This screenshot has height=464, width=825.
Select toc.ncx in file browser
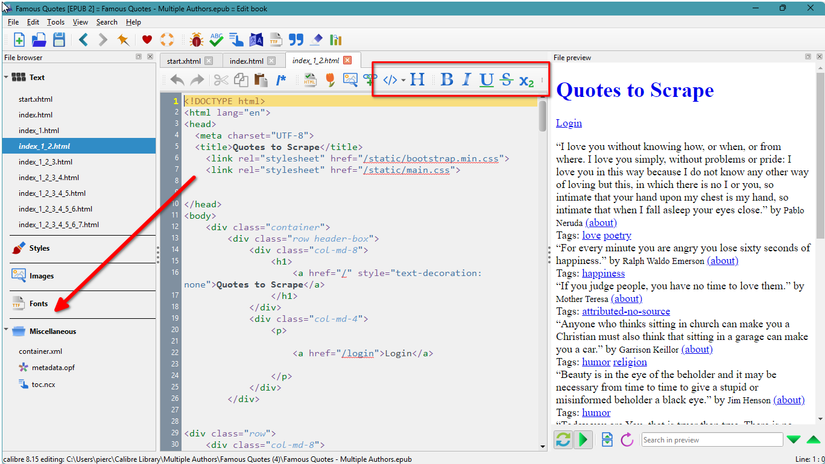click(43, 384)
